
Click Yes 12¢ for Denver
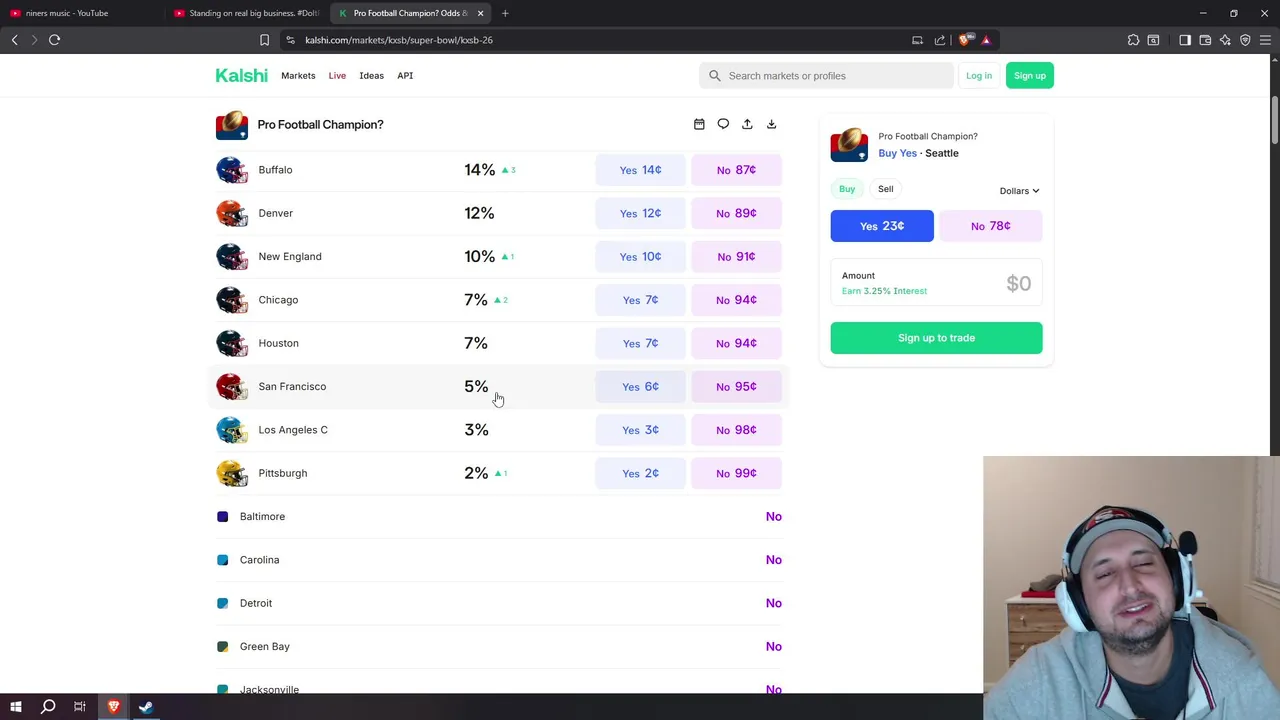[x=640, y=213]
